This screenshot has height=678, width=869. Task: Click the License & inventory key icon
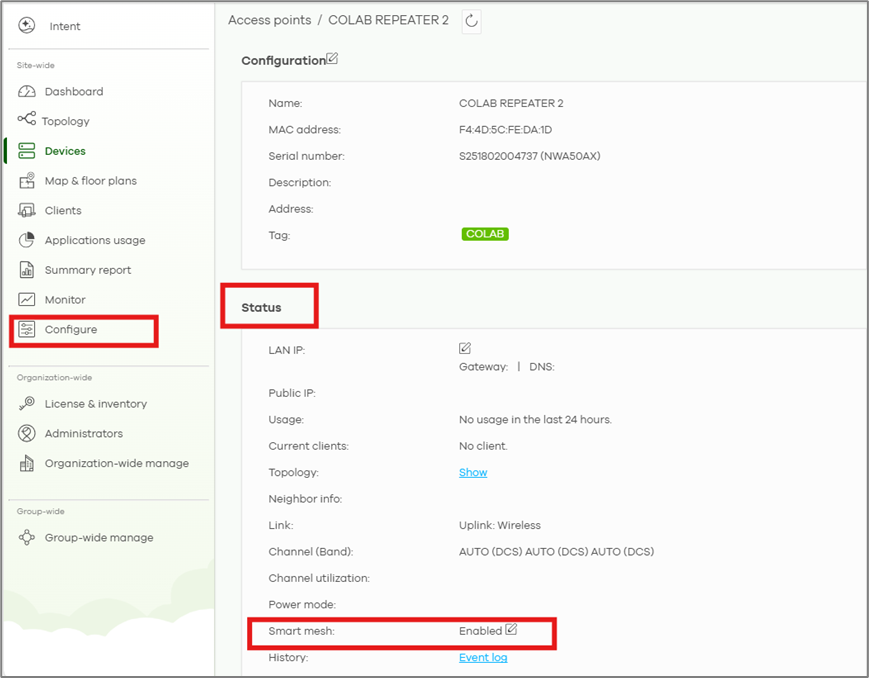point(27,403)
